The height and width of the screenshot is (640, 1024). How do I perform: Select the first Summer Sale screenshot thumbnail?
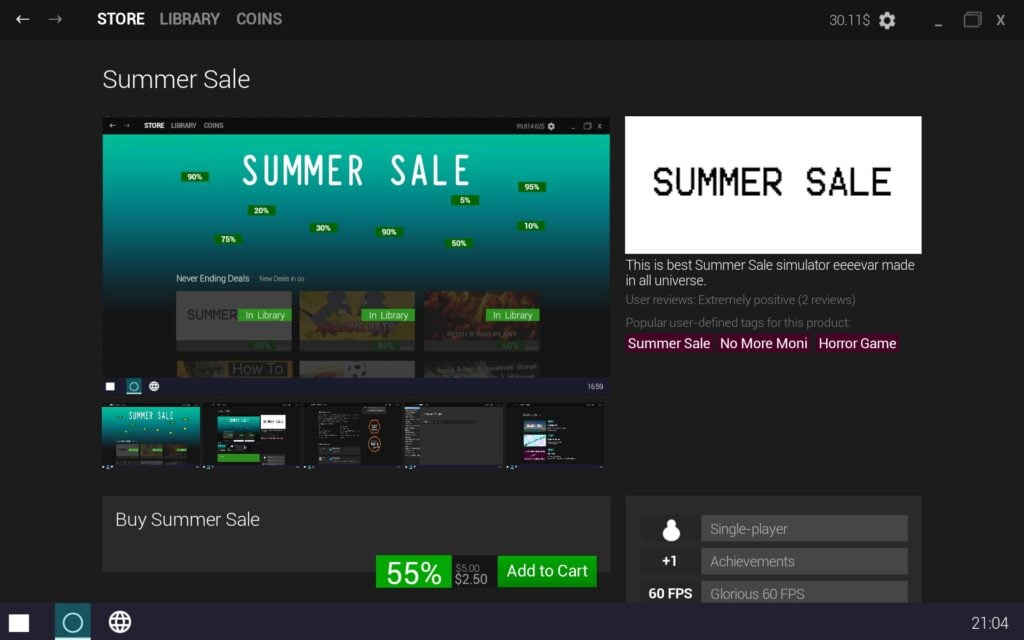pyautogui.click(x=151, y=436)
